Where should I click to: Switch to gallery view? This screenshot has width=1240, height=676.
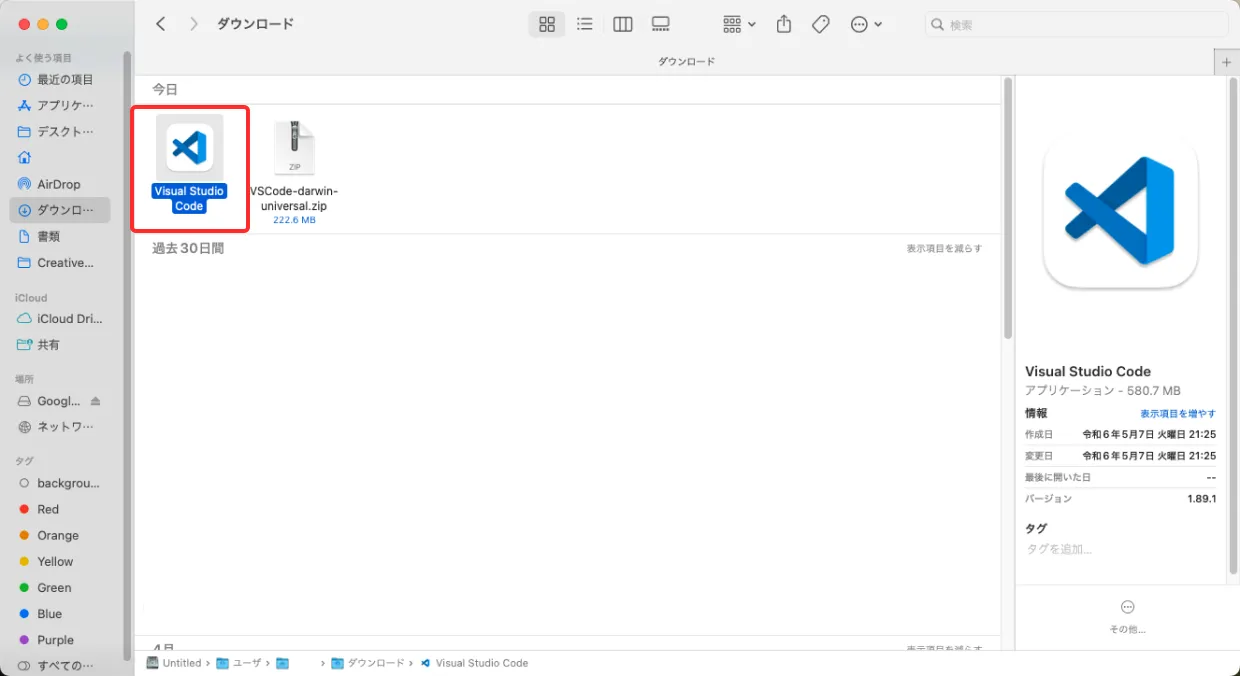(661, 24)
